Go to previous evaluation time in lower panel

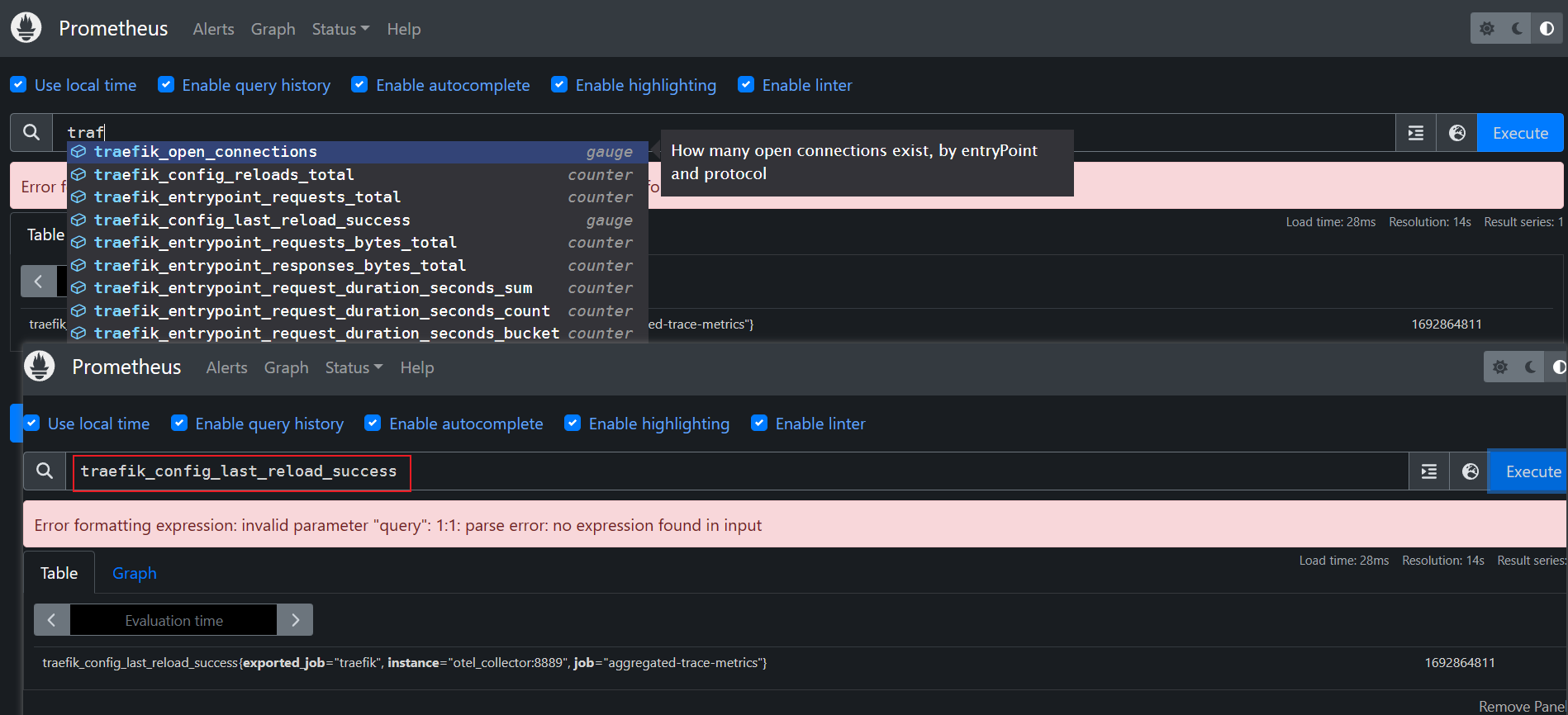pos(52,620)
